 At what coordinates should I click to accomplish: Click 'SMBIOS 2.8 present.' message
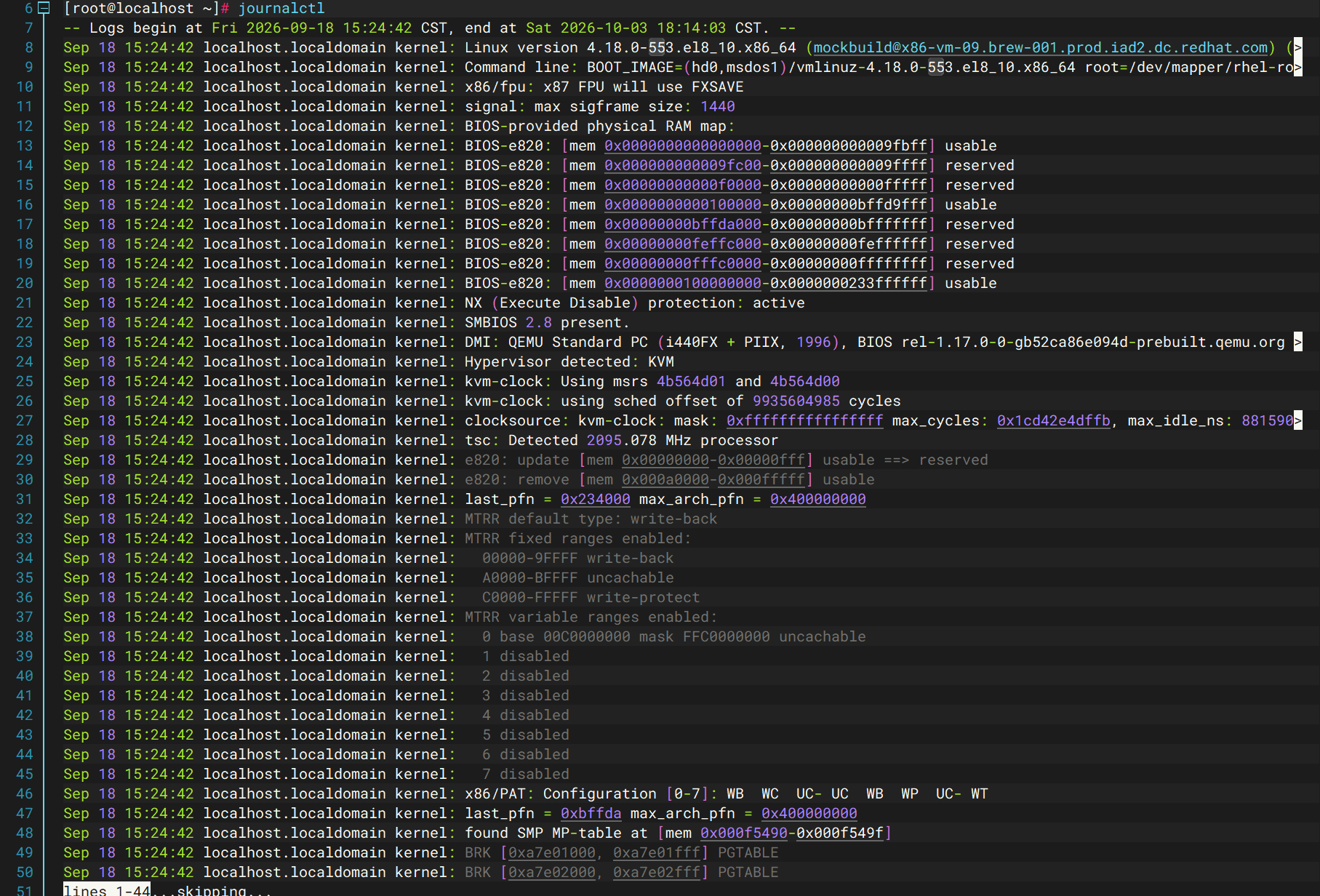click(x=547, y=322)
